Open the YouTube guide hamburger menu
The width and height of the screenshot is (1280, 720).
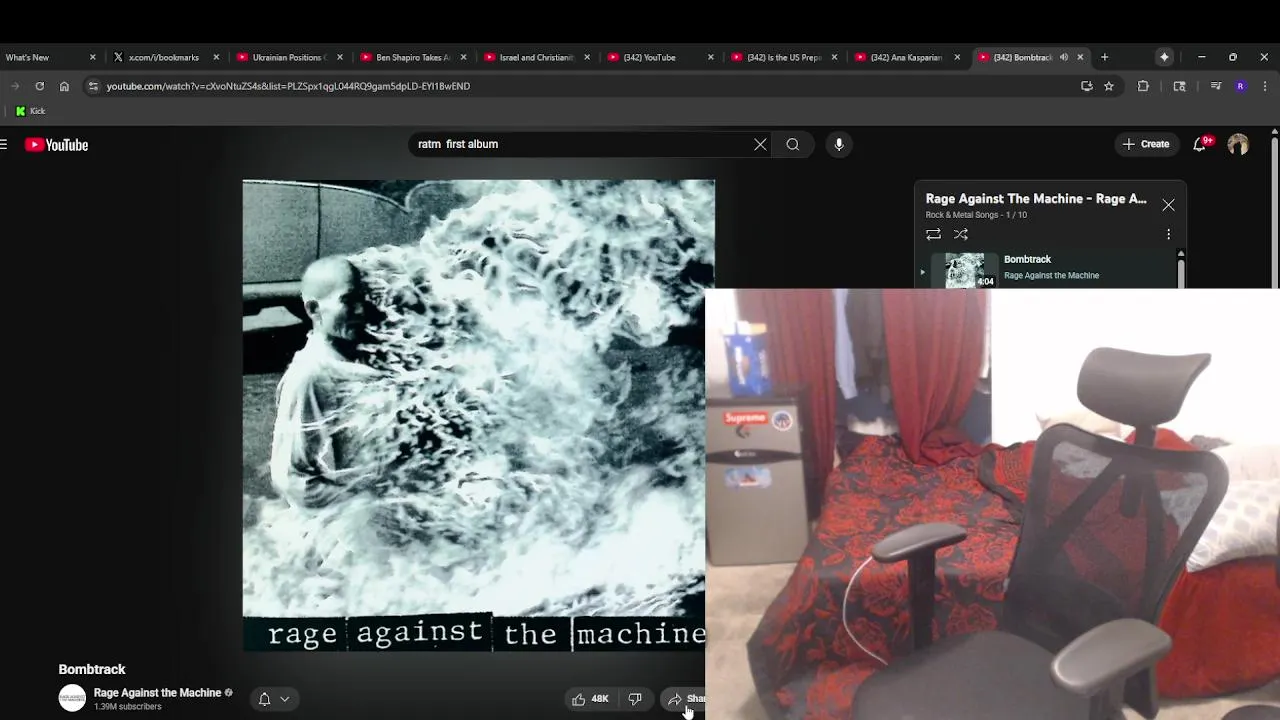click(x=4, y=145)
